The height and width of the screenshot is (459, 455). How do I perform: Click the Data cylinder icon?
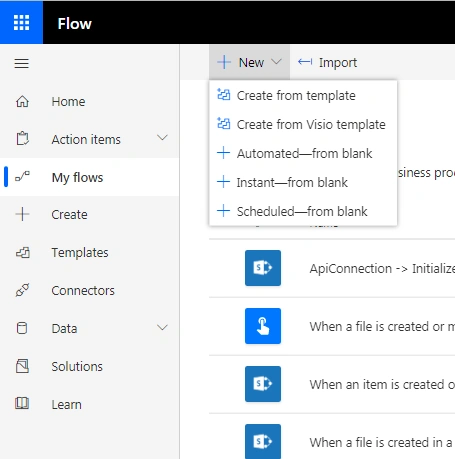(22, 328)
